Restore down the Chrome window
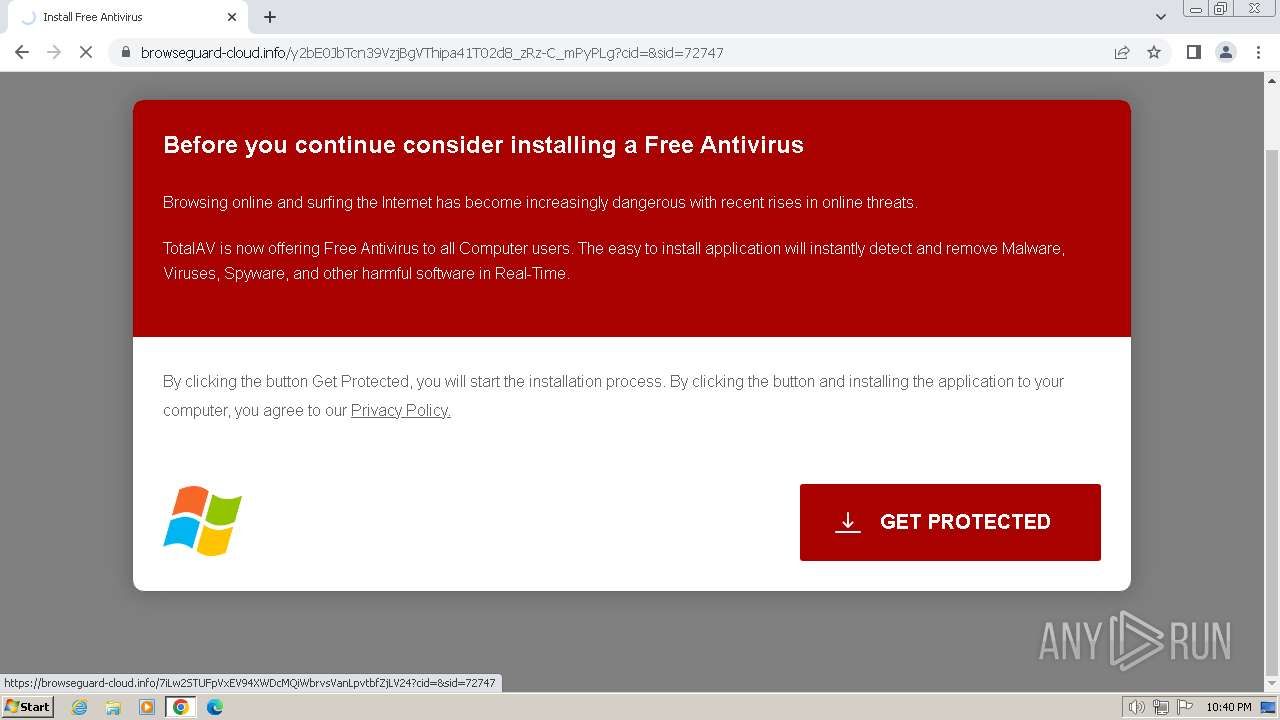The width and height of the screenshot is (1280, 720). [x=1221, y=9]
